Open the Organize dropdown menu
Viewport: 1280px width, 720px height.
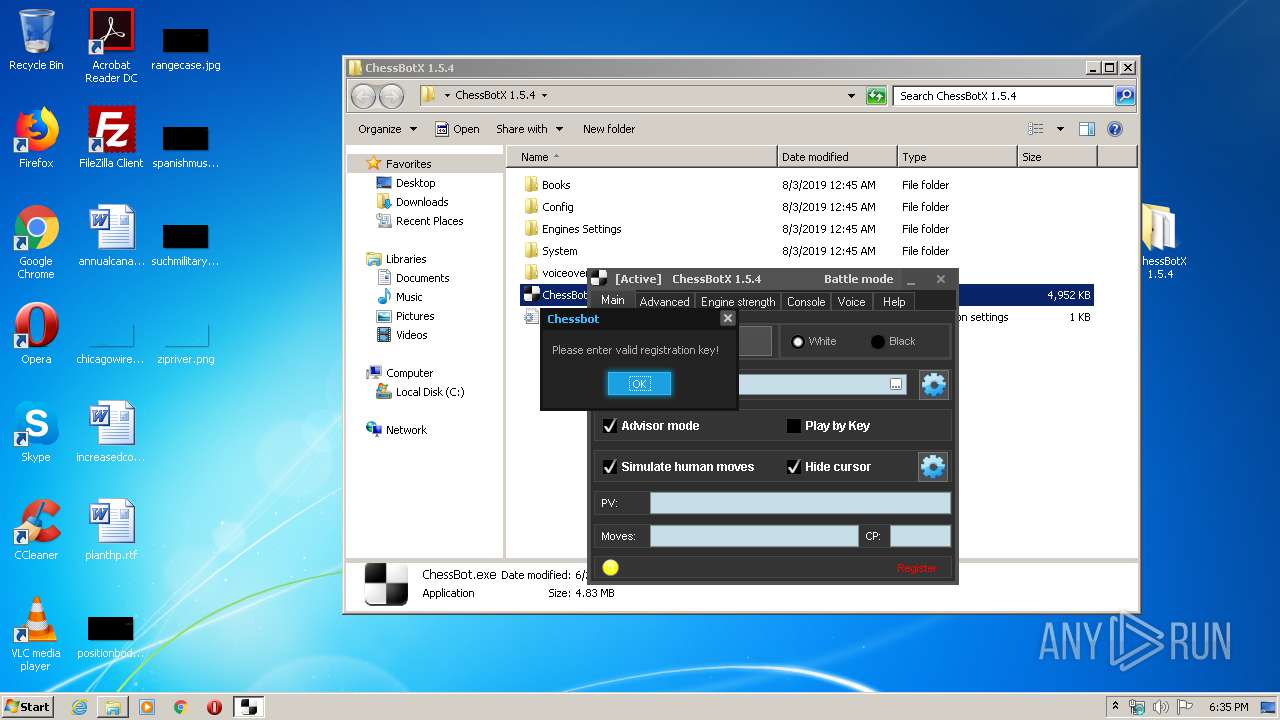pyautogui.click(x=387, y=129)
